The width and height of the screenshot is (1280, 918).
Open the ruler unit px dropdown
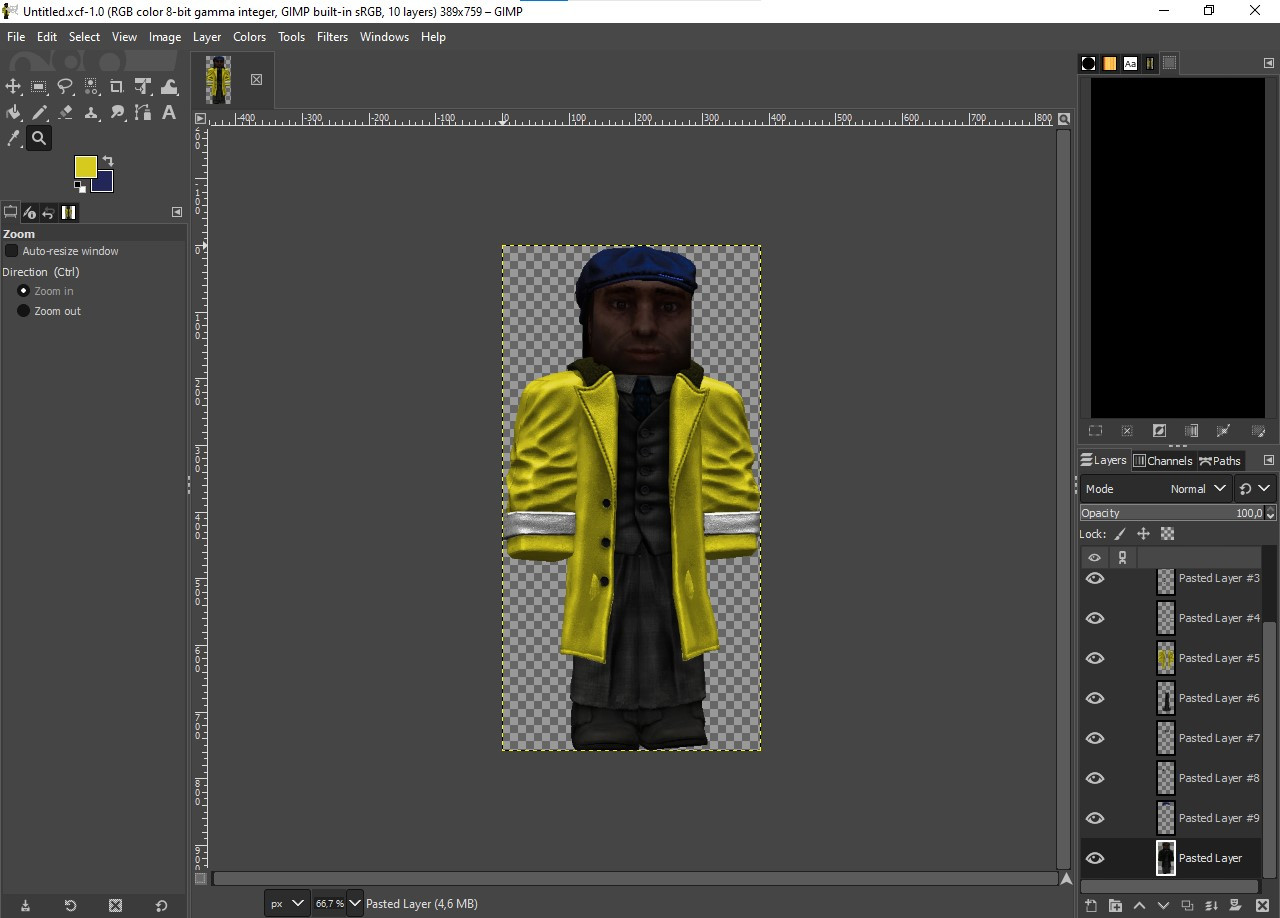[287, 903]
